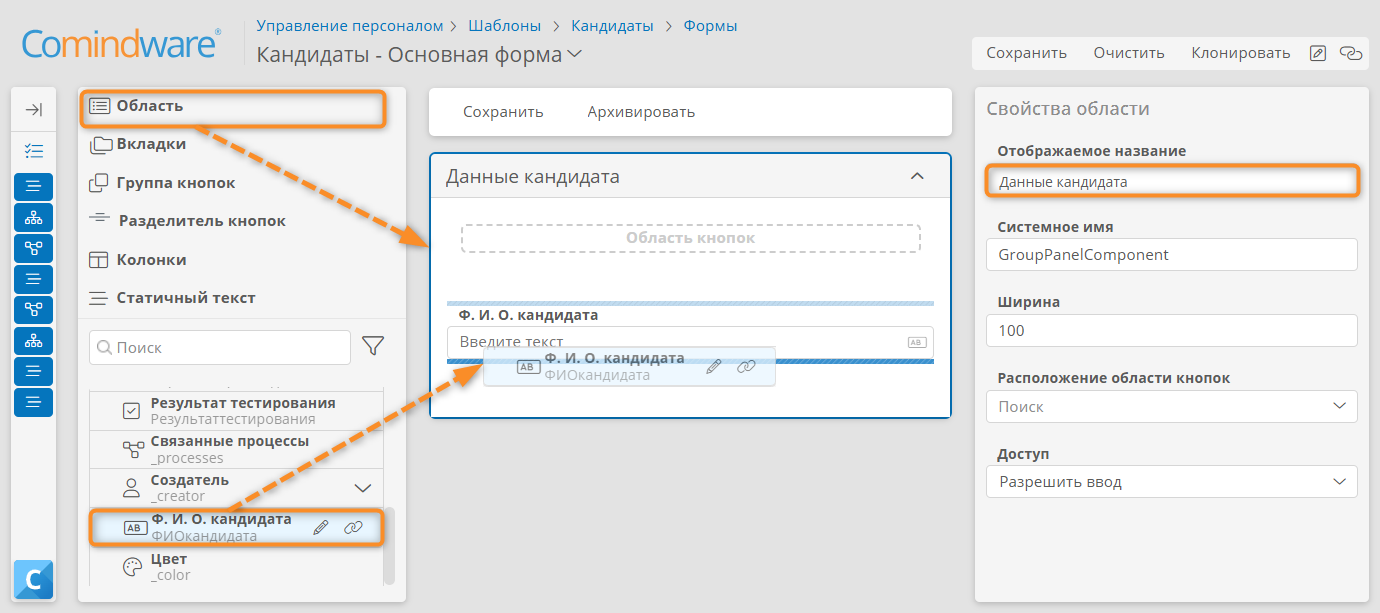Click Очистить in the top toolbar

pos(1129,53)
